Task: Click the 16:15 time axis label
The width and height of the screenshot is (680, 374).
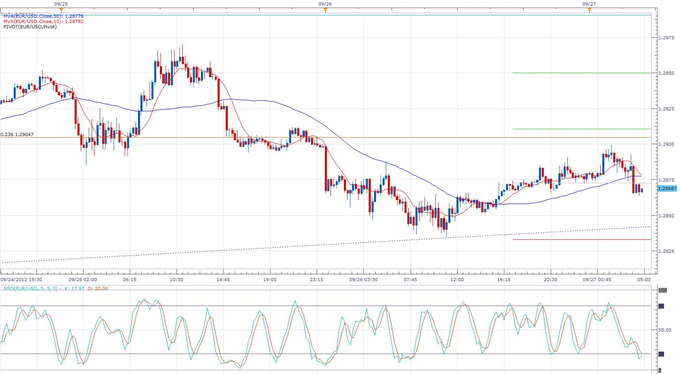Action: coord(503,280)
